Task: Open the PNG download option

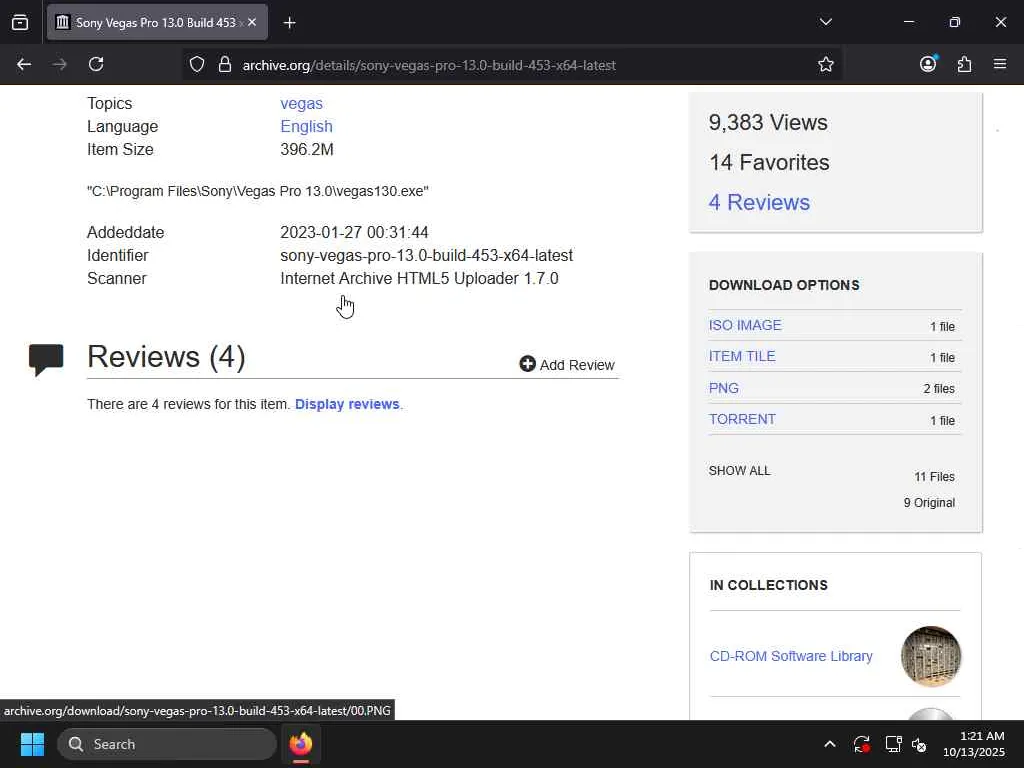Action: (x=724, y=388)
